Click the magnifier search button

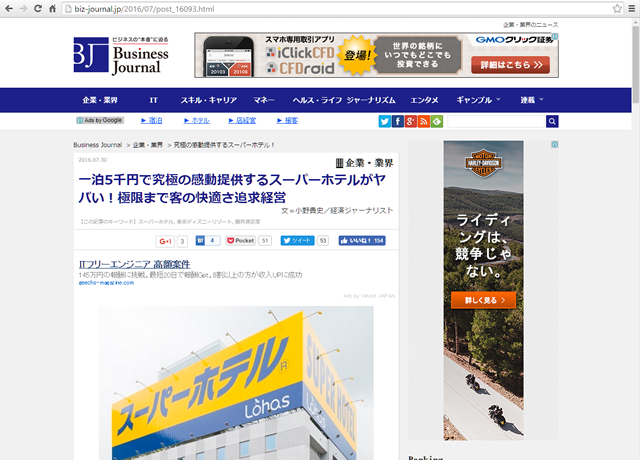(x=552, y=121)
